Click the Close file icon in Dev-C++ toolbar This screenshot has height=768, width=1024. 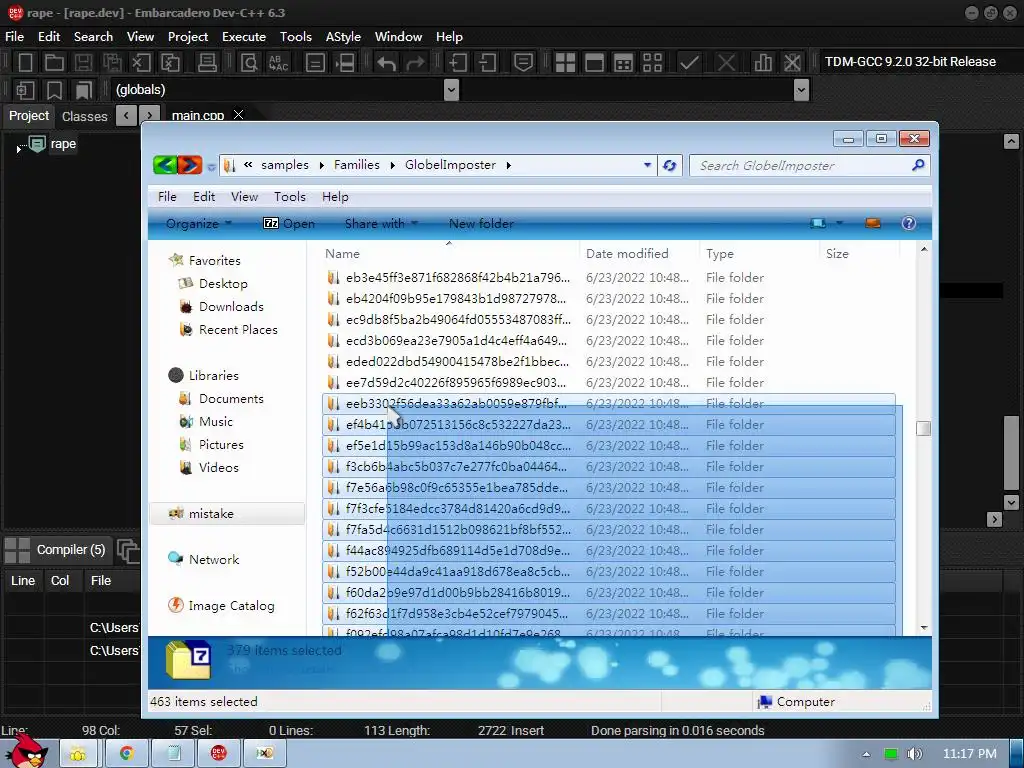[141, 63]
